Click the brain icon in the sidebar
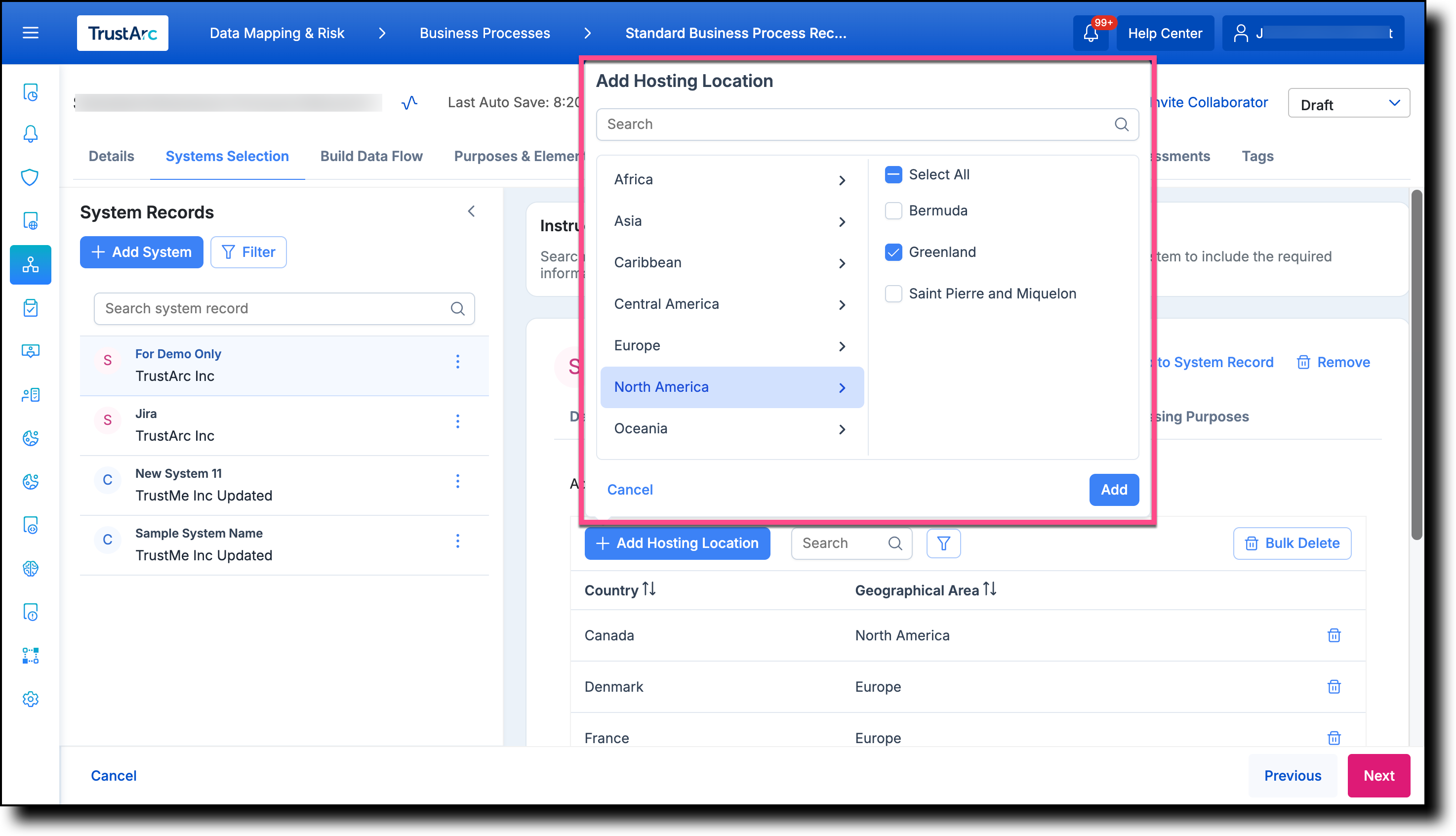Viewport: 1456px width, 836px height. (30, 569)
